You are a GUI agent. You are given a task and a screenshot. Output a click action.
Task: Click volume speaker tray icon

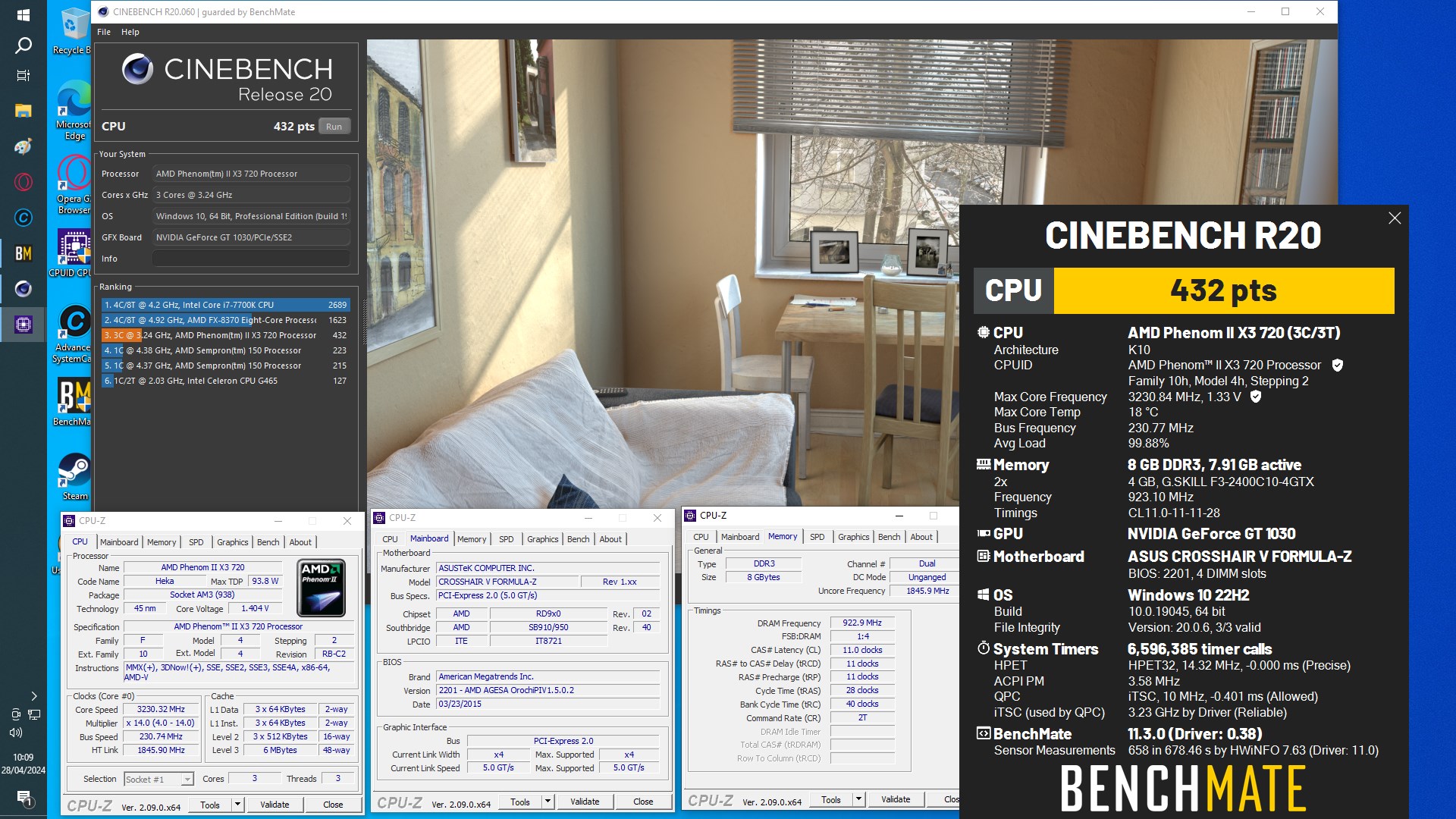[16, 733]
